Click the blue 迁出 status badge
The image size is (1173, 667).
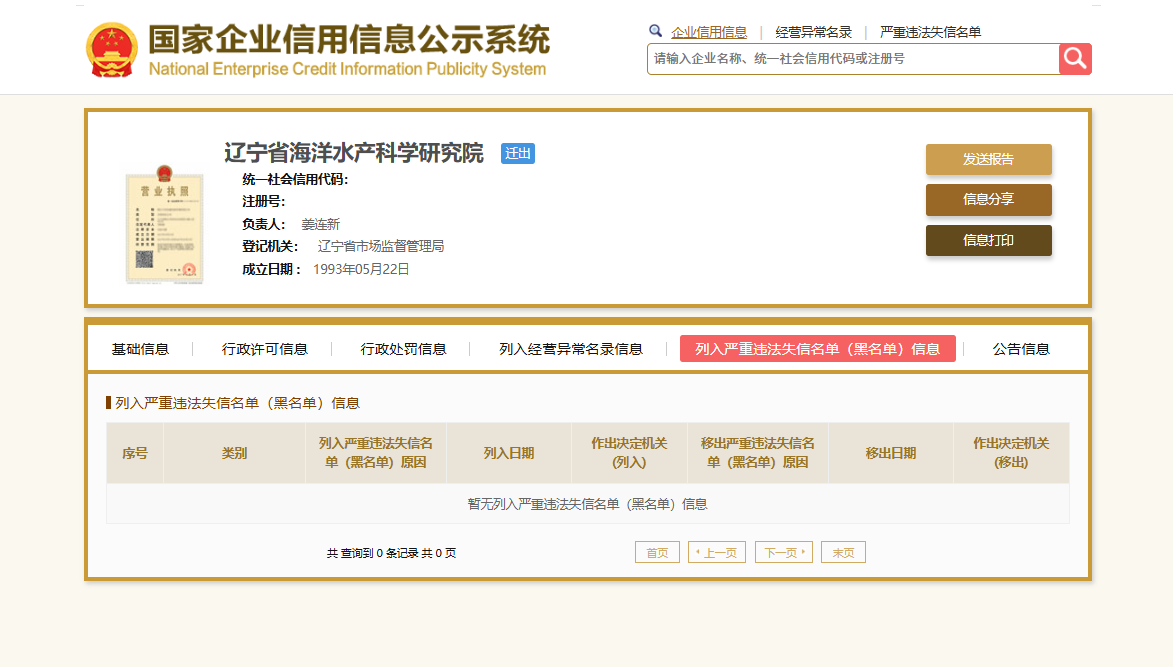[x=518, y=153]
